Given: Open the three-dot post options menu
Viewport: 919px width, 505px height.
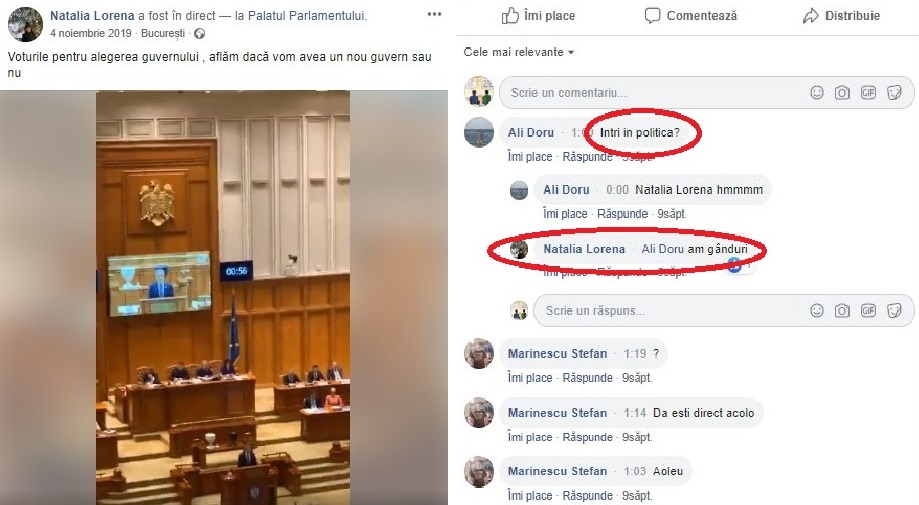Looking at the screenshot, I should coord(434,14).
